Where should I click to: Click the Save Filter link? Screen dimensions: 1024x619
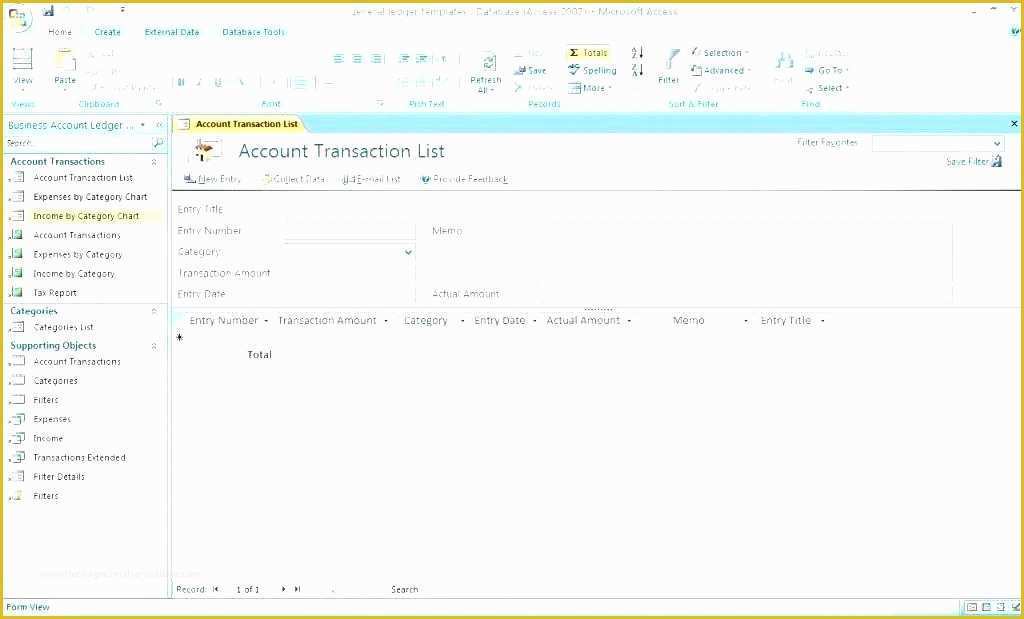tap(967, 161)
